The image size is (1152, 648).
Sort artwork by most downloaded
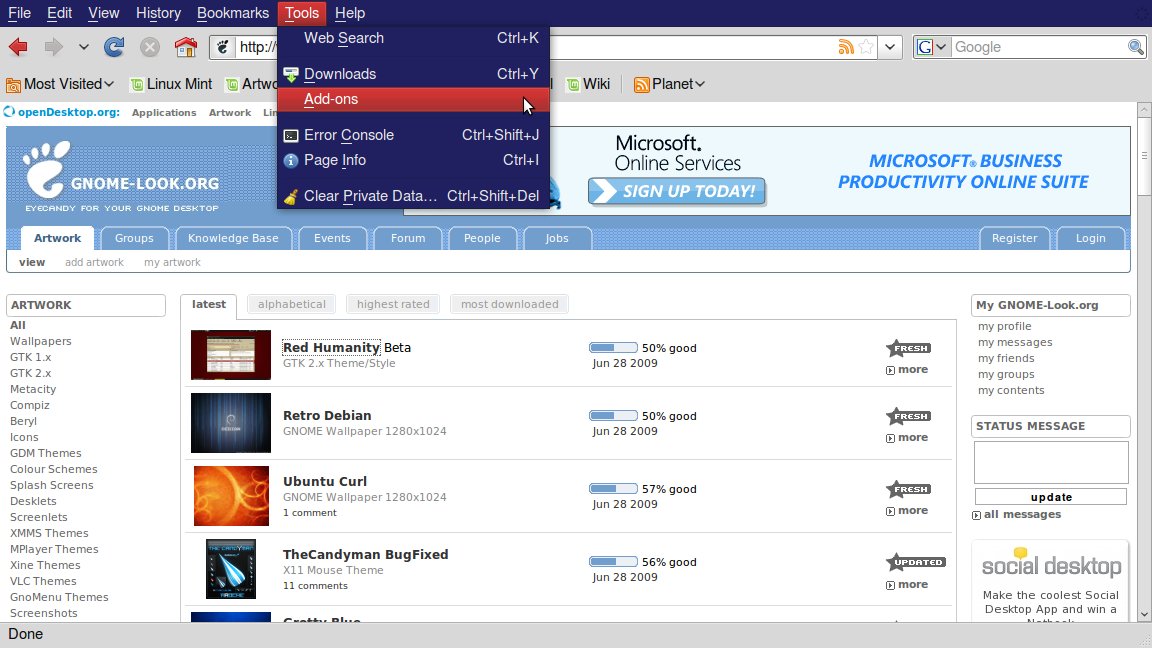tap(509, 304)
